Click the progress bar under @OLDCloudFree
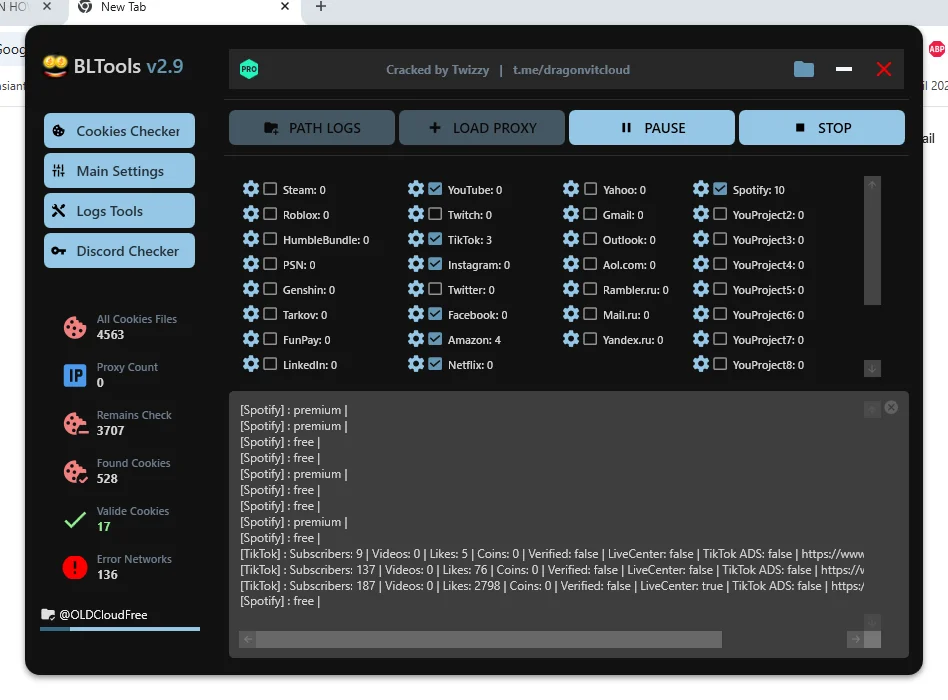This screenshot has width=948, height=700. point(120,629)
